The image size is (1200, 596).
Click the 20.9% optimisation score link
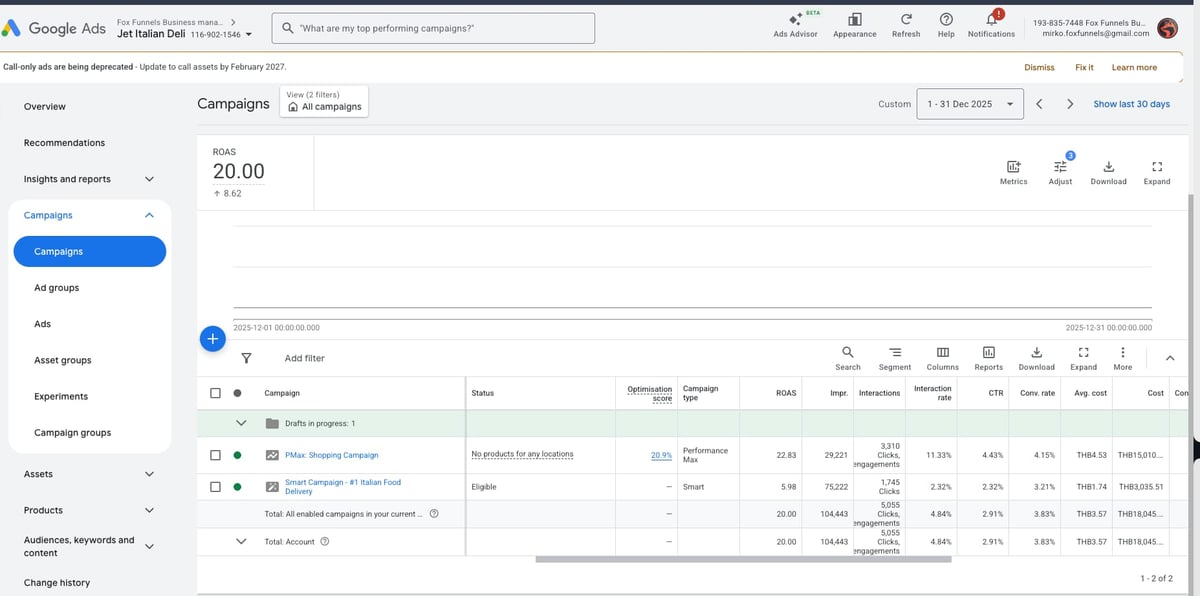(x=661, y=455)
